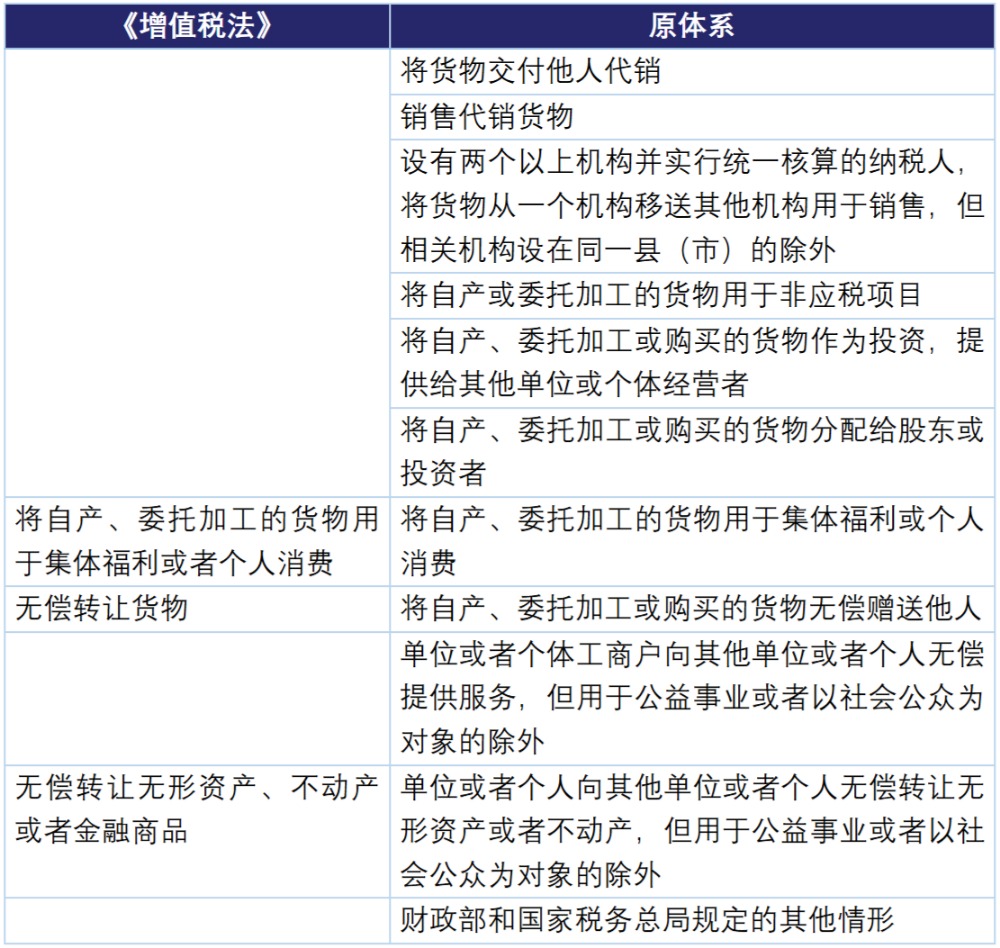Click the 原体系 column header
The image size is (1000, 948).
pyautogui.click(x=692, y=25)
